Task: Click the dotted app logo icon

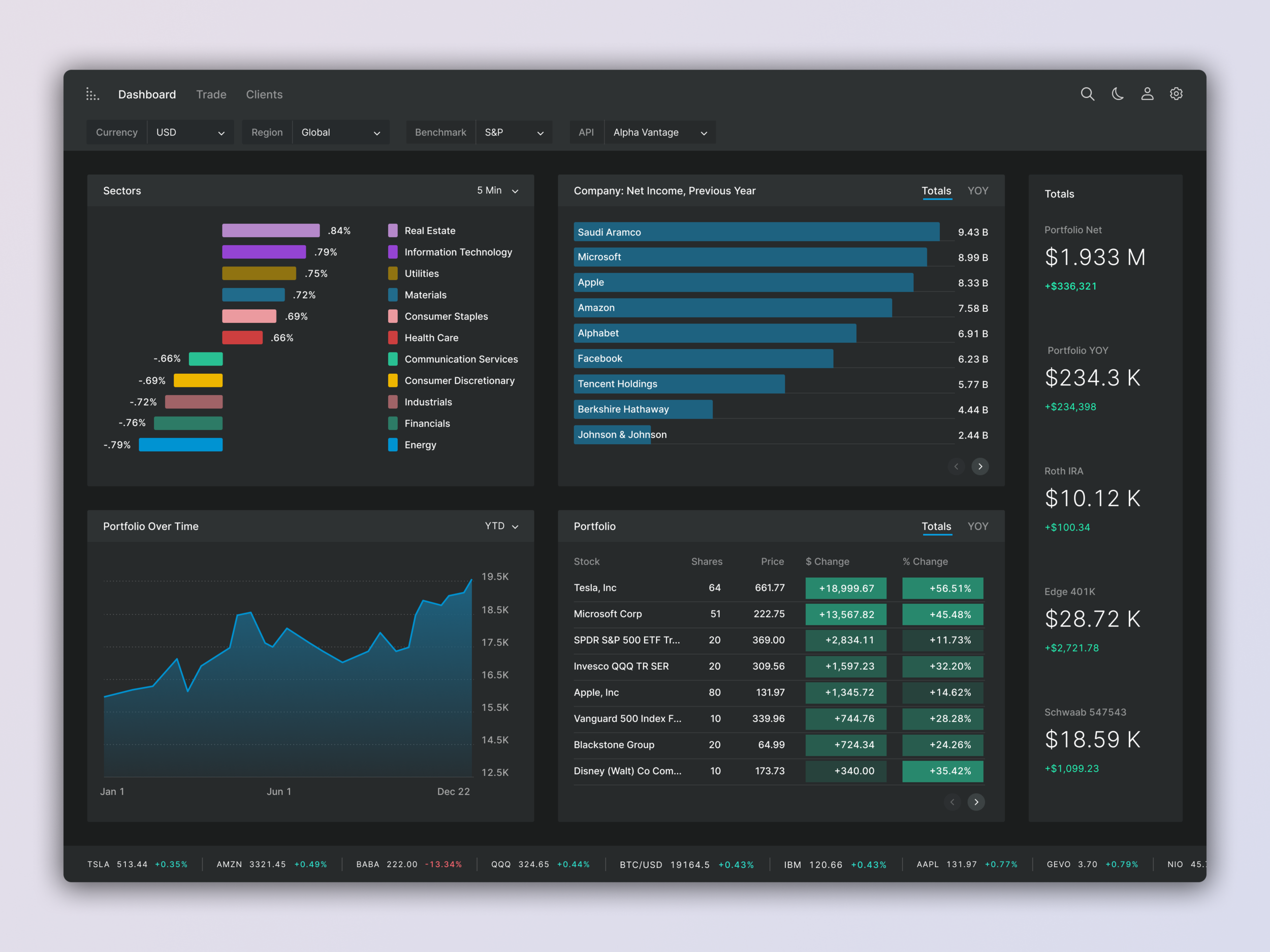Action: pos(92,94)
